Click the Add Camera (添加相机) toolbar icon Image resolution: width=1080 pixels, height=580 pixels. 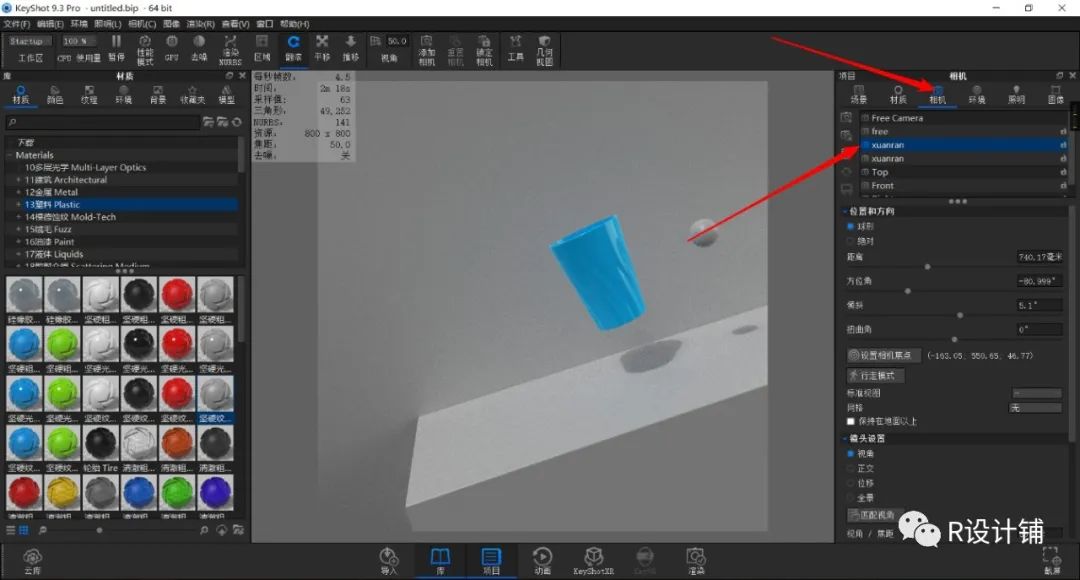pos(426,50)
